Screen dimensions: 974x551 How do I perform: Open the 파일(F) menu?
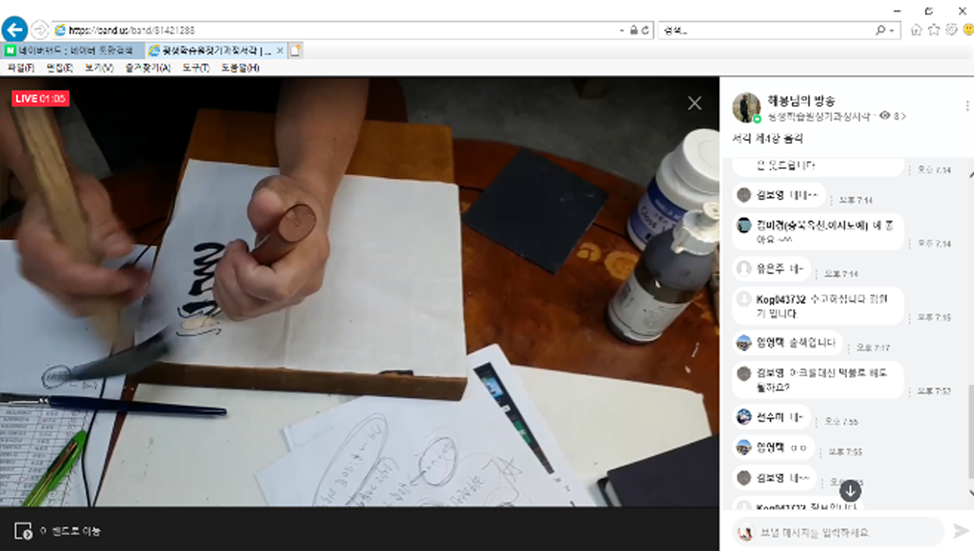(20, 68)
